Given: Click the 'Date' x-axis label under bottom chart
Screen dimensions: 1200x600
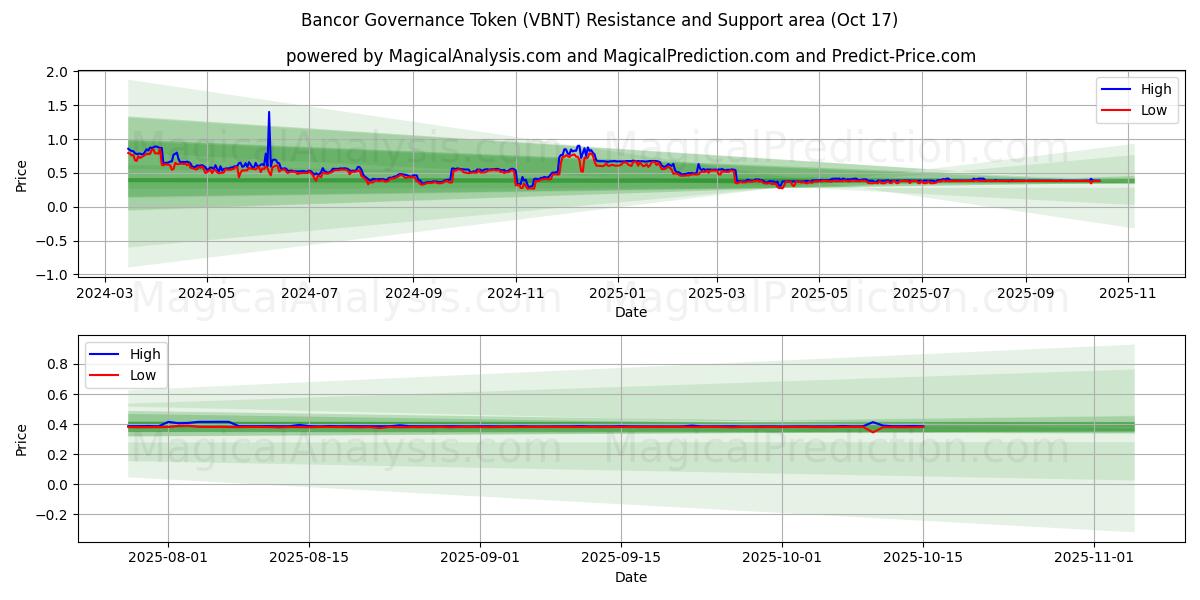Looking at the screenshot, I should (x=630, y=577).
